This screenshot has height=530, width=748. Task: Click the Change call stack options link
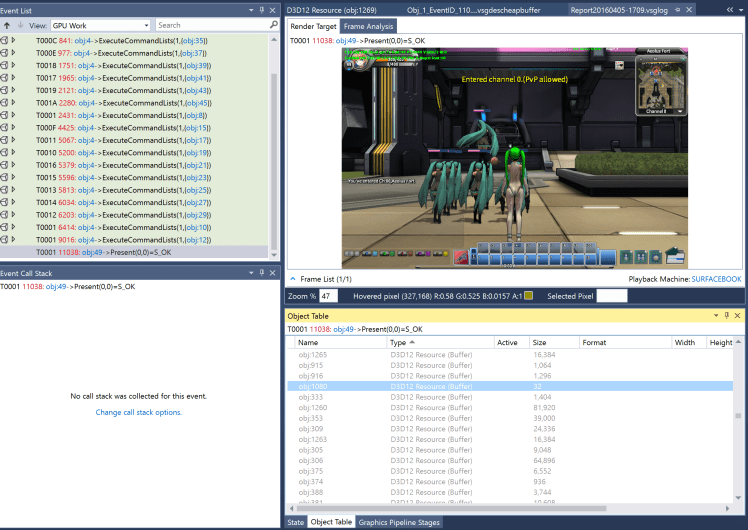pyautogui.click(x=138, y=412)
